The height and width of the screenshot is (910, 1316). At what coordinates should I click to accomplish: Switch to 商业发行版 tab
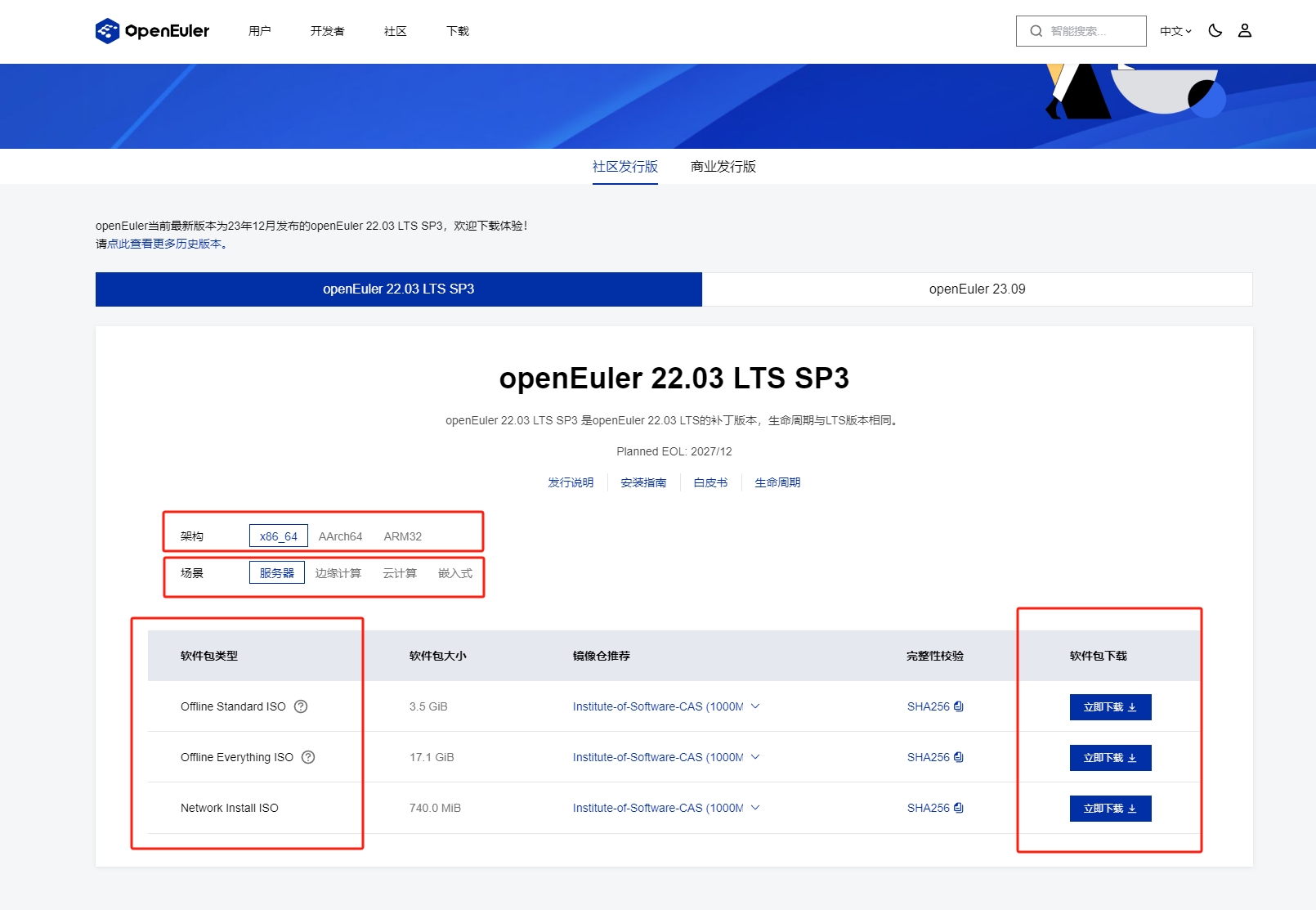[x=723, y=167]
